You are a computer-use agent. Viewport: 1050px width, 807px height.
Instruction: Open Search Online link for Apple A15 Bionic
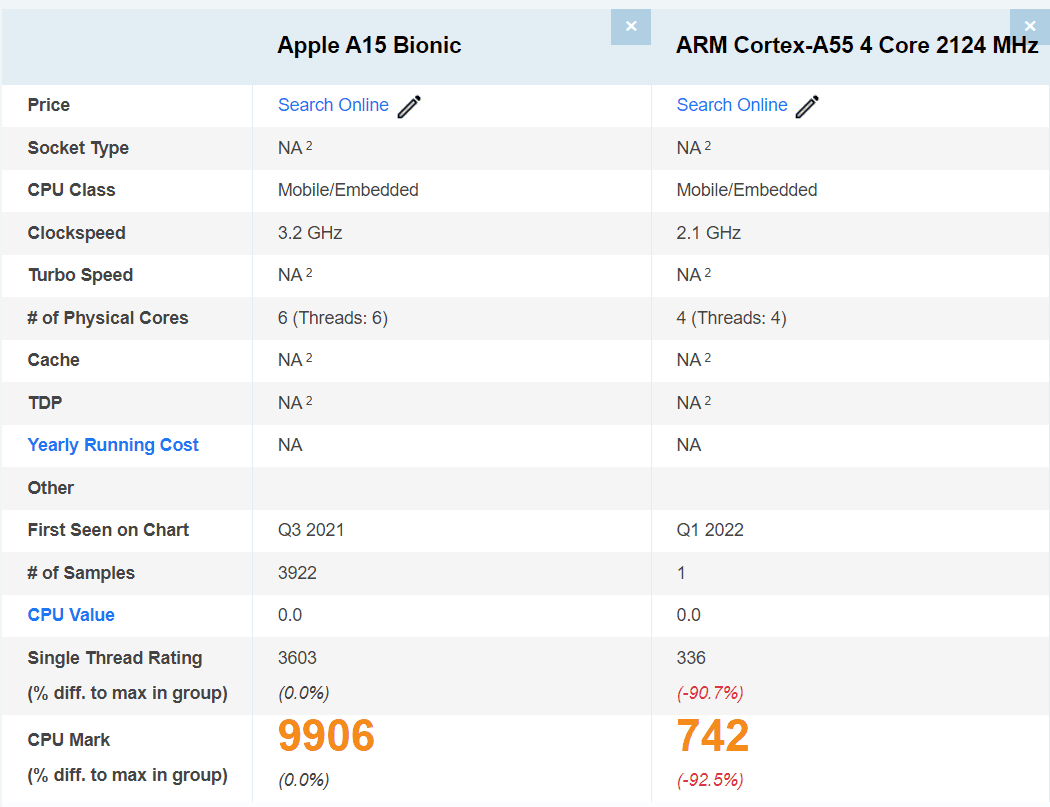[x=333, y=105]
